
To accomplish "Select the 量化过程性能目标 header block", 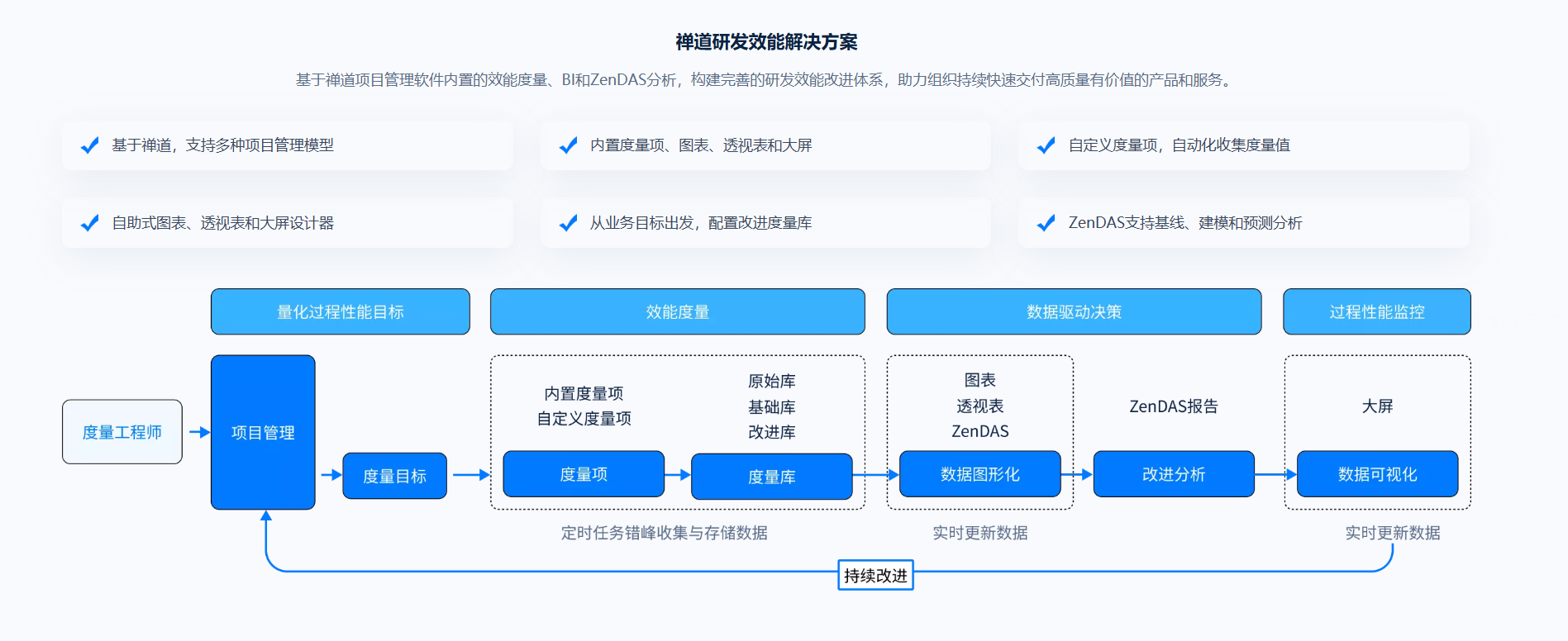I will (x=341, y=311).
